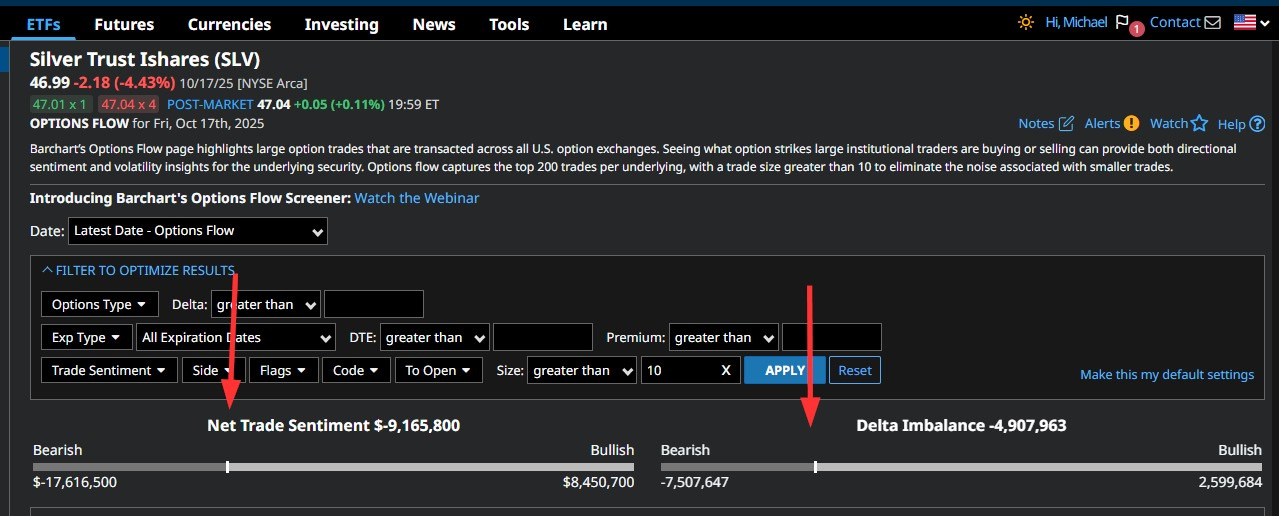The height and width of the screenshot is (516, 1279).
Task: Open the ETFs menu tab
Action: click(45, 24)
